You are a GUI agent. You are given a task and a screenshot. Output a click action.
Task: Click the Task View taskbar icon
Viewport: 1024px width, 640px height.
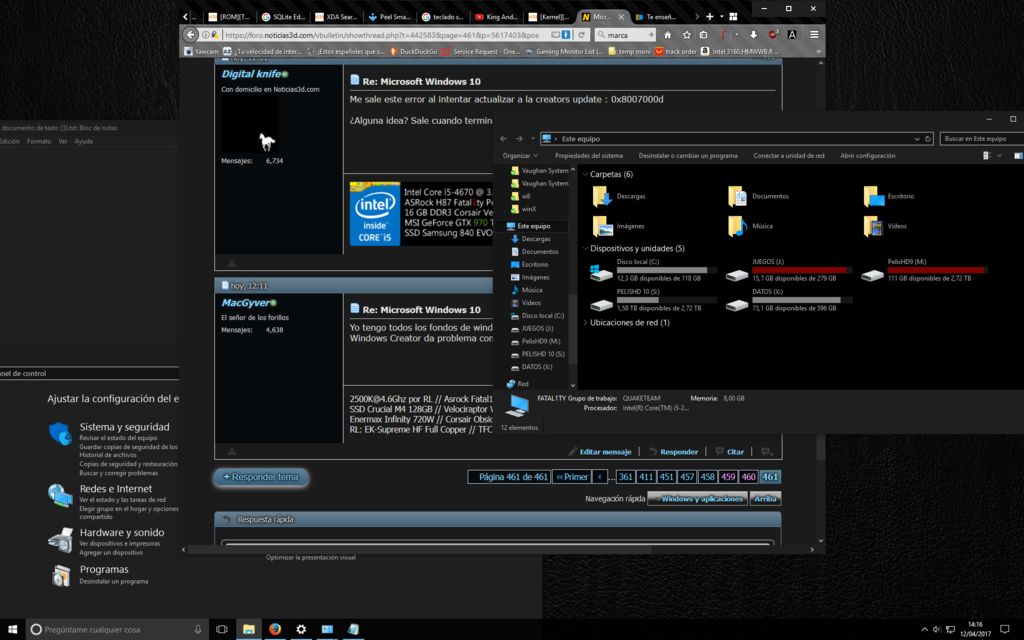click(x=222, y=629)
